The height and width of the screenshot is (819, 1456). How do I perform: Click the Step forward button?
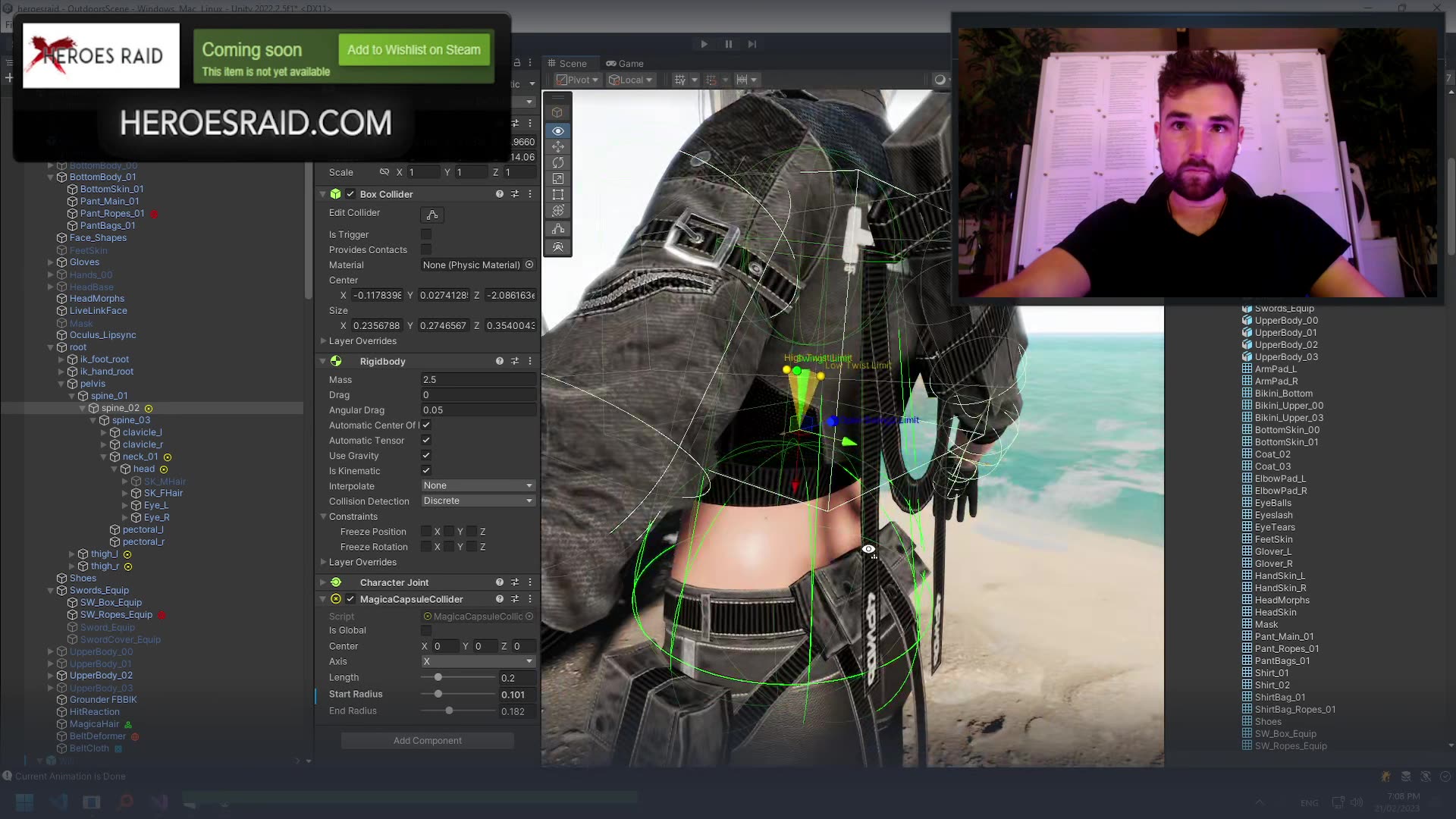(x=752, y=44)
